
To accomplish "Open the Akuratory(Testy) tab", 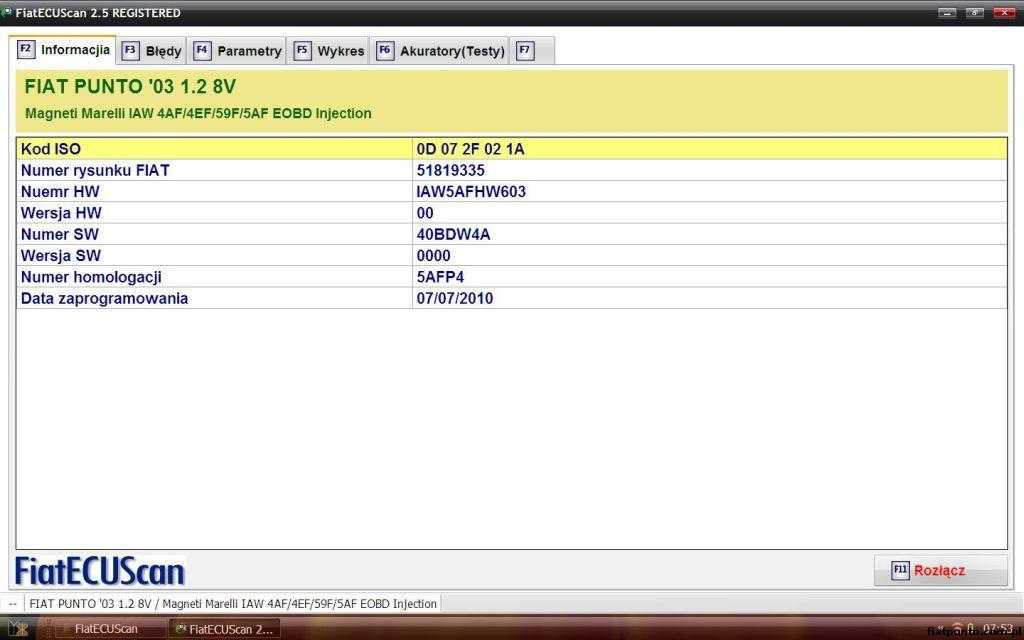I will pyautogui.click(x=440, y=51).
